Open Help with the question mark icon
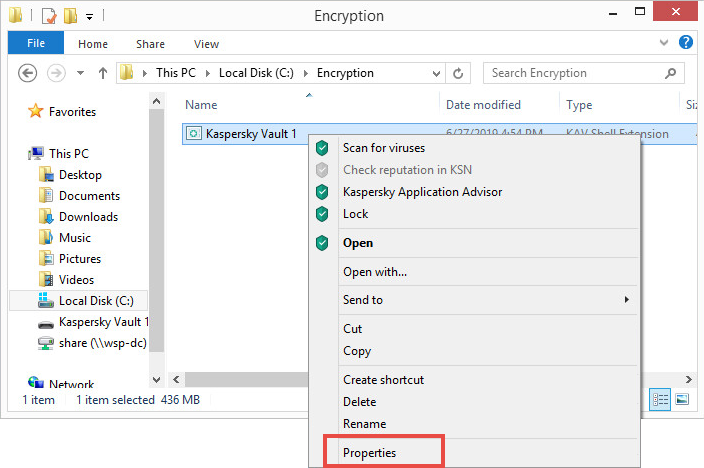This screenshot has height=468, width=704. point(686,42)
